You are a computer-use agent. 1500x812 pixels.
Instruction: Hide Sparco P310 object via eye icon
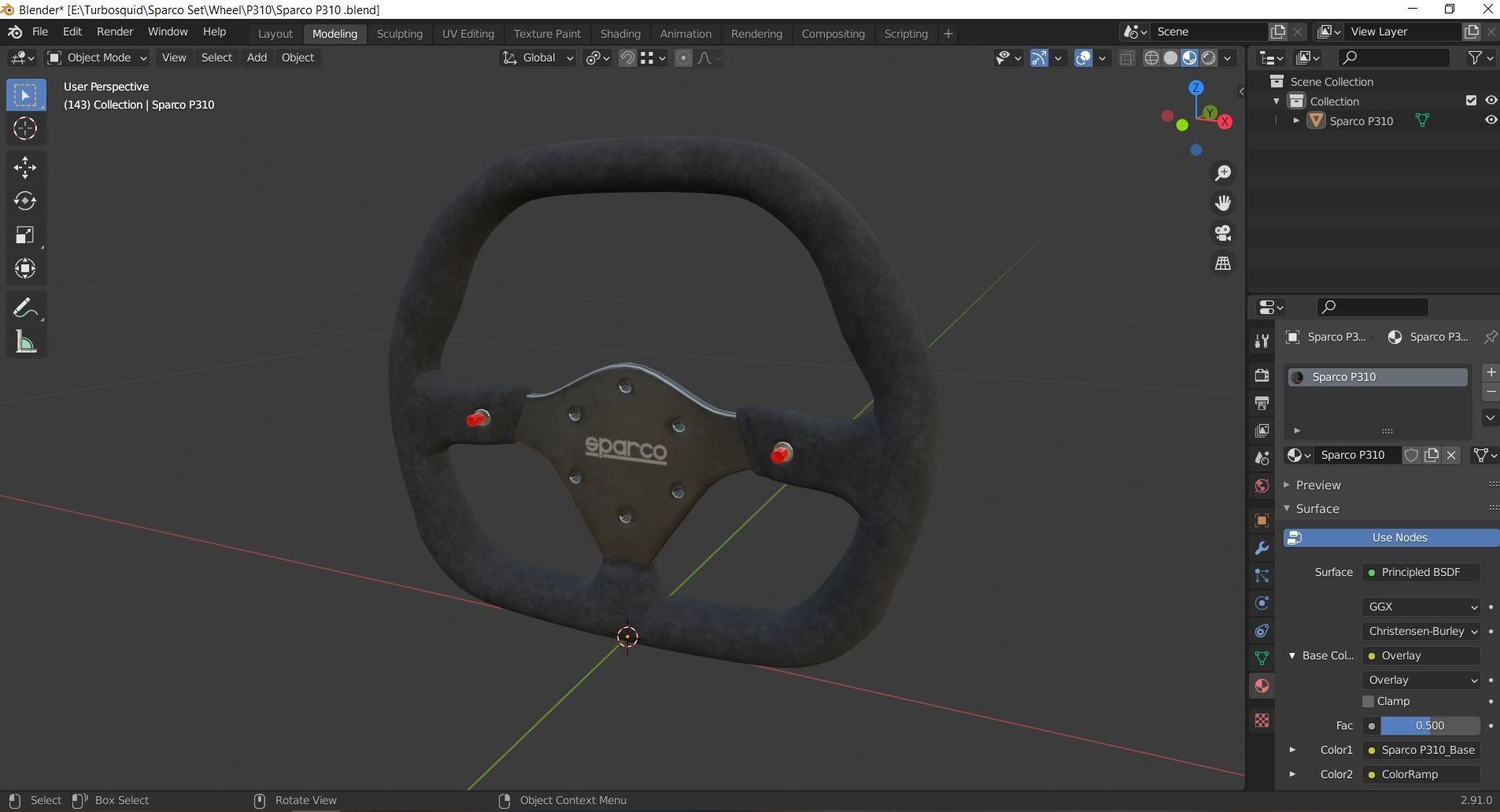(1491, 120)
